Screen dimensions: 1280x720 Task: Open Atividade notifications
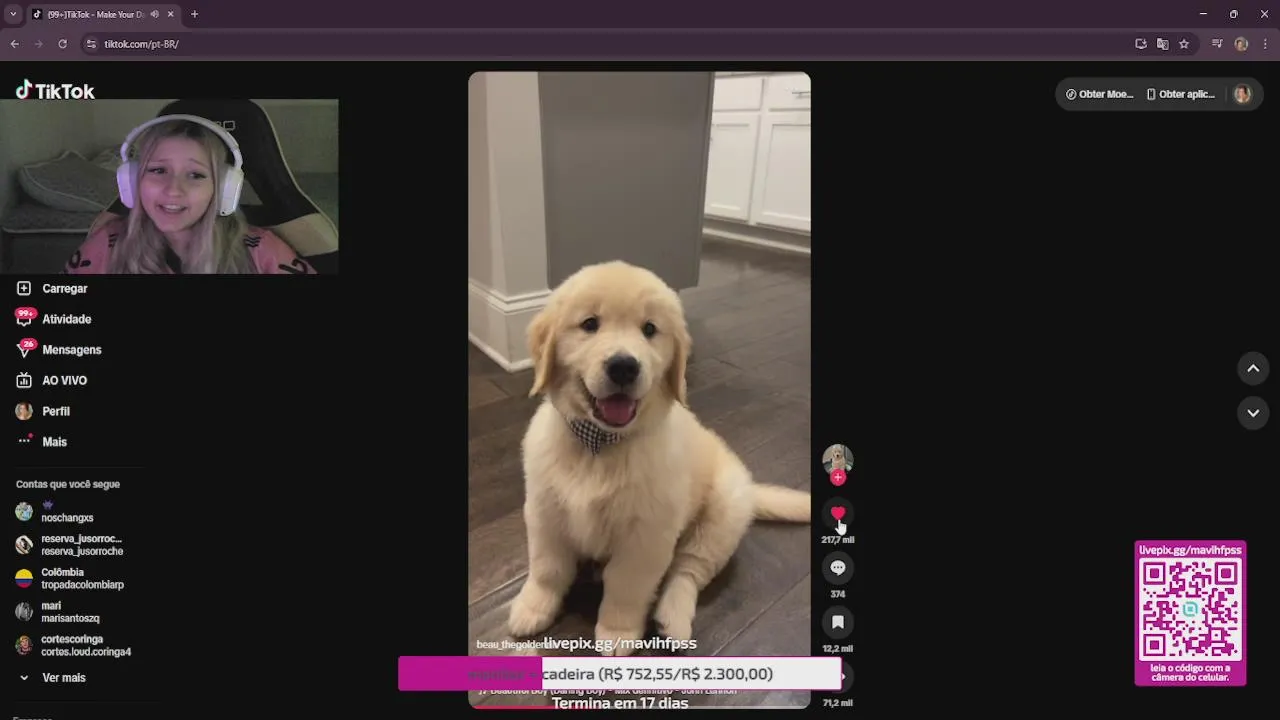(x=54, y=319)
